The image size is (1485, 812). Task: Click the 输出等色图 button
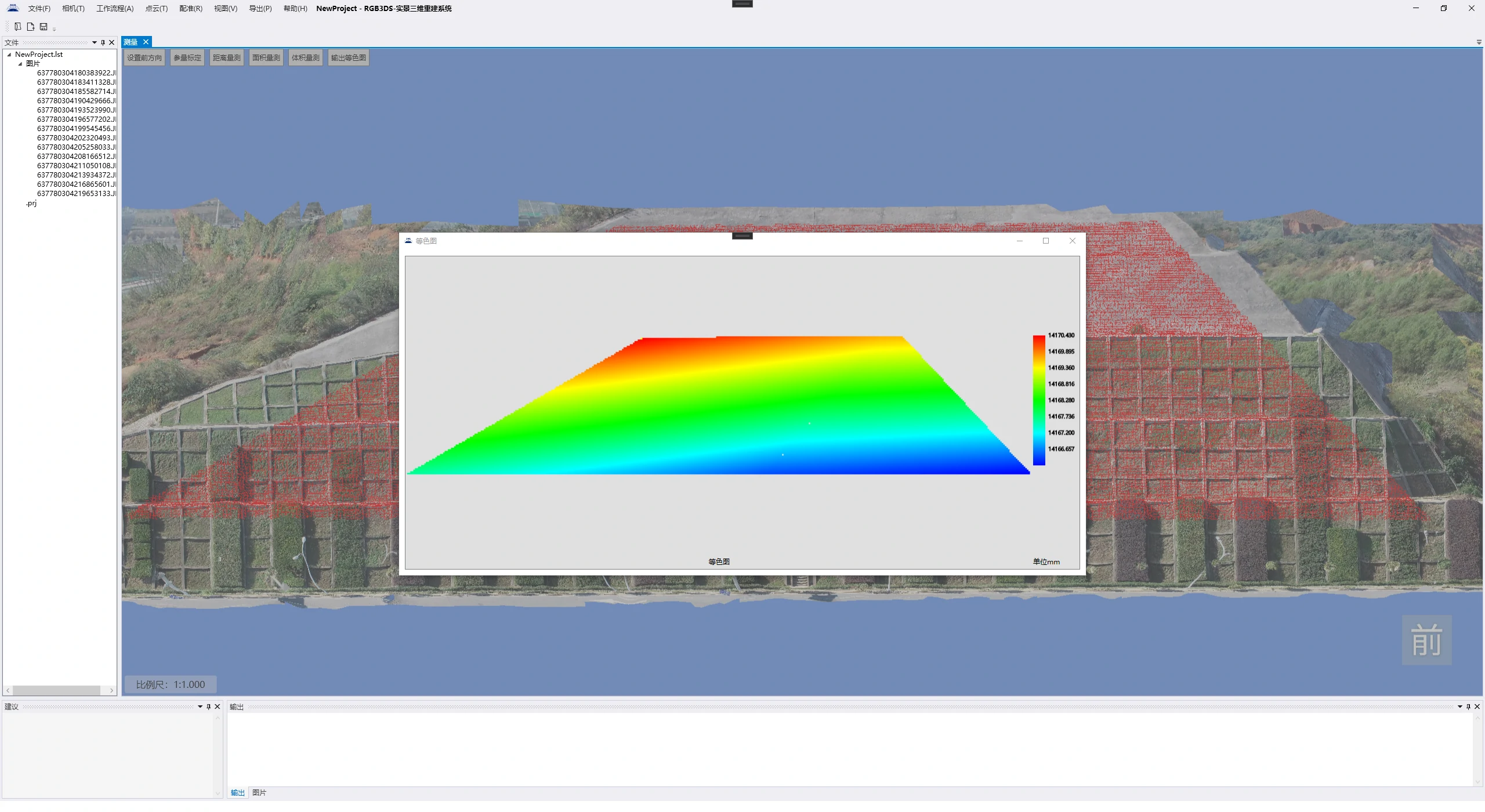click(348, 58)
